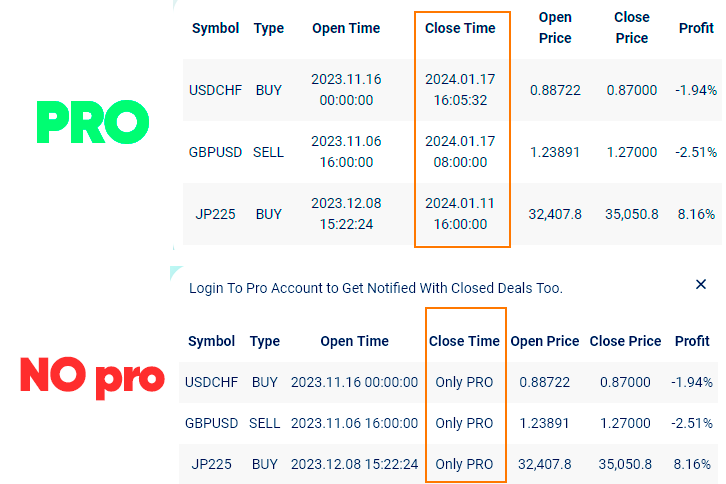This screenshot has height=484, width=726.
Task: Select USDCHF symbol in the upper table
Action: click(215, 90)
